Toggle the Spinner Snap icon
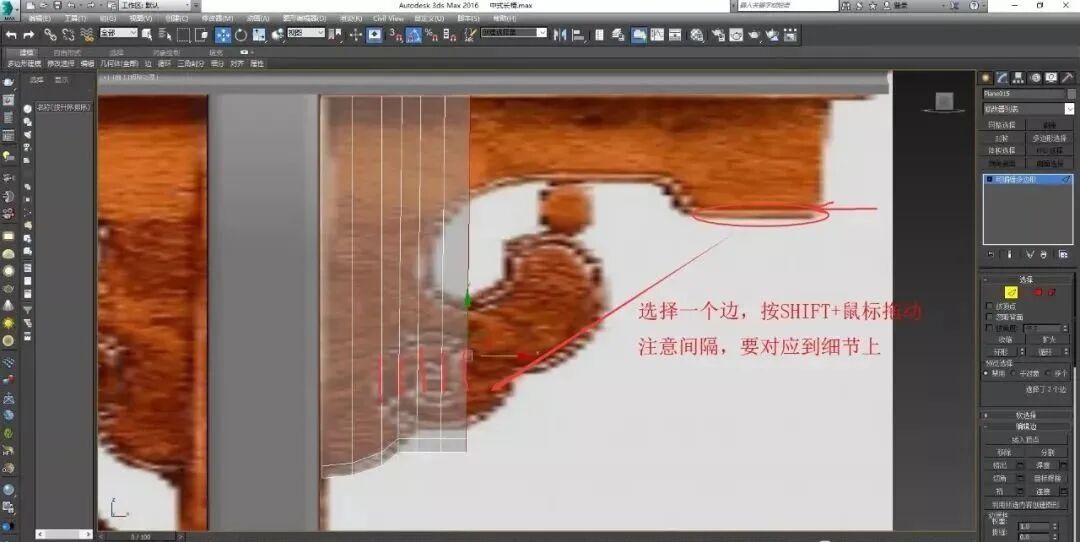 [450, 34]
